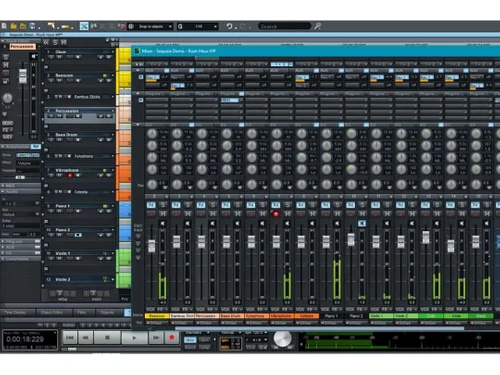Open the 4/4 time signature dropdown
500x375 pixels.
[257, 340]
